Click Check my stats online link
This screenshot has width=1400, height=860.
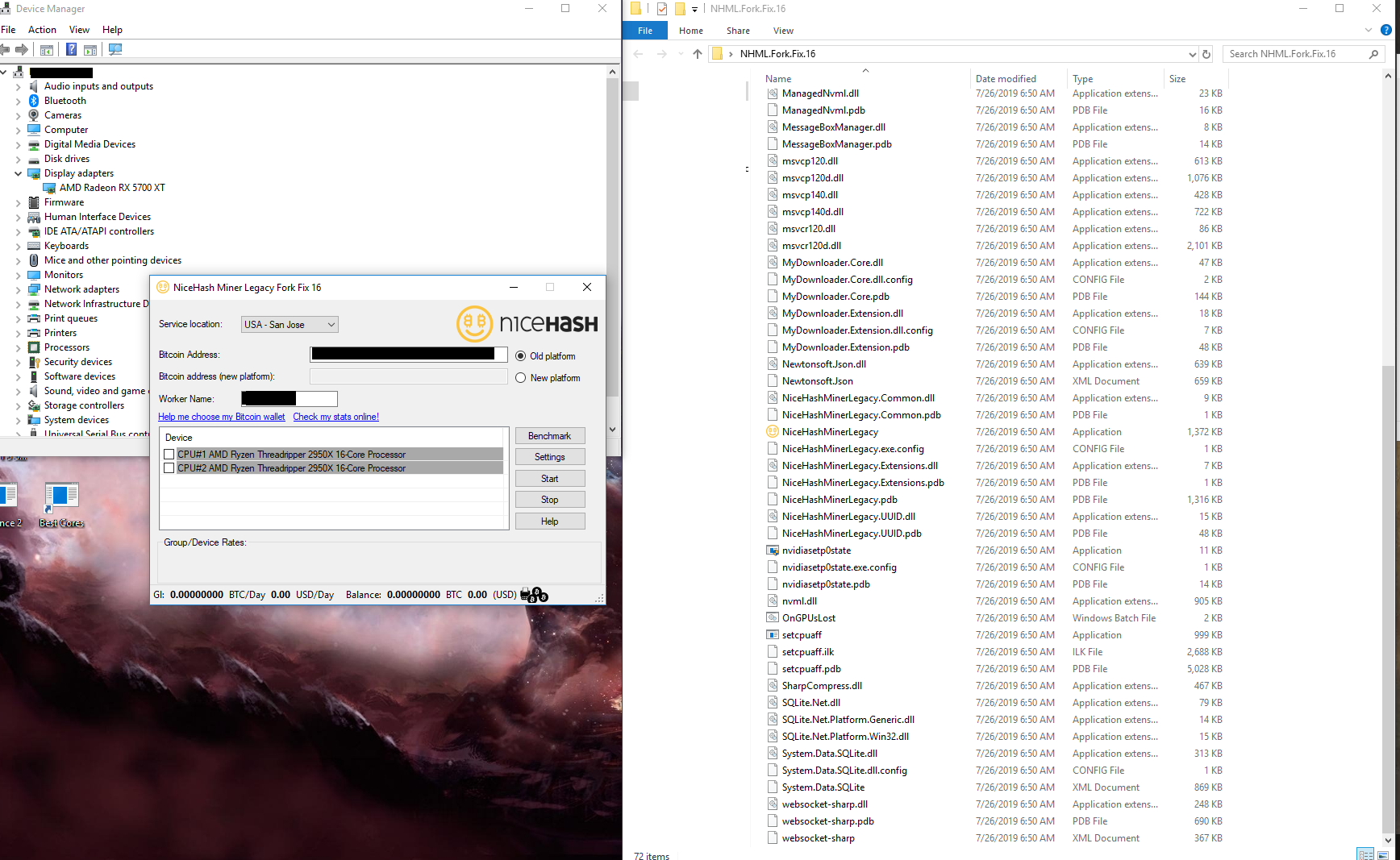(x=335, y=417)
